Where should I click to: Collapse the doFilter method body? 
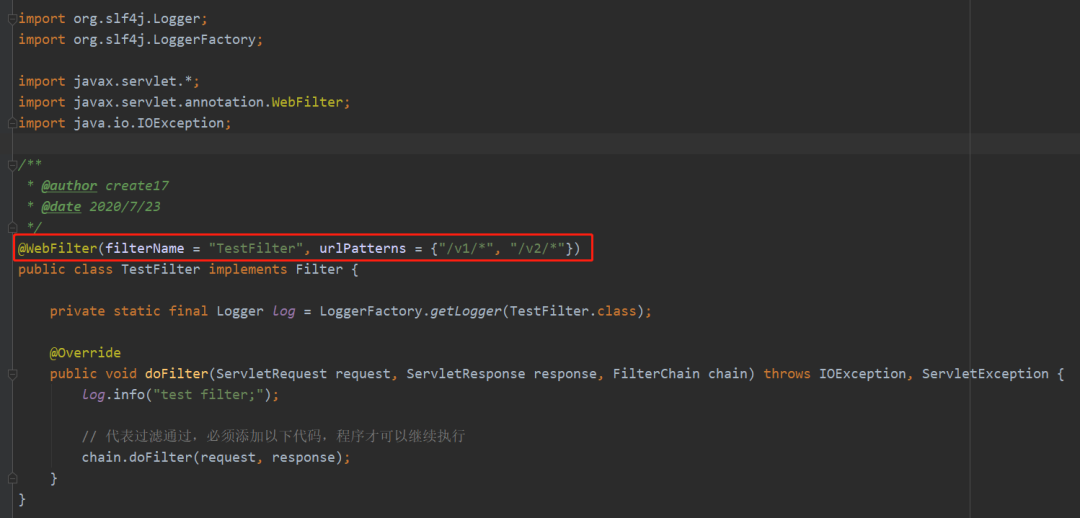pos(12,374)
